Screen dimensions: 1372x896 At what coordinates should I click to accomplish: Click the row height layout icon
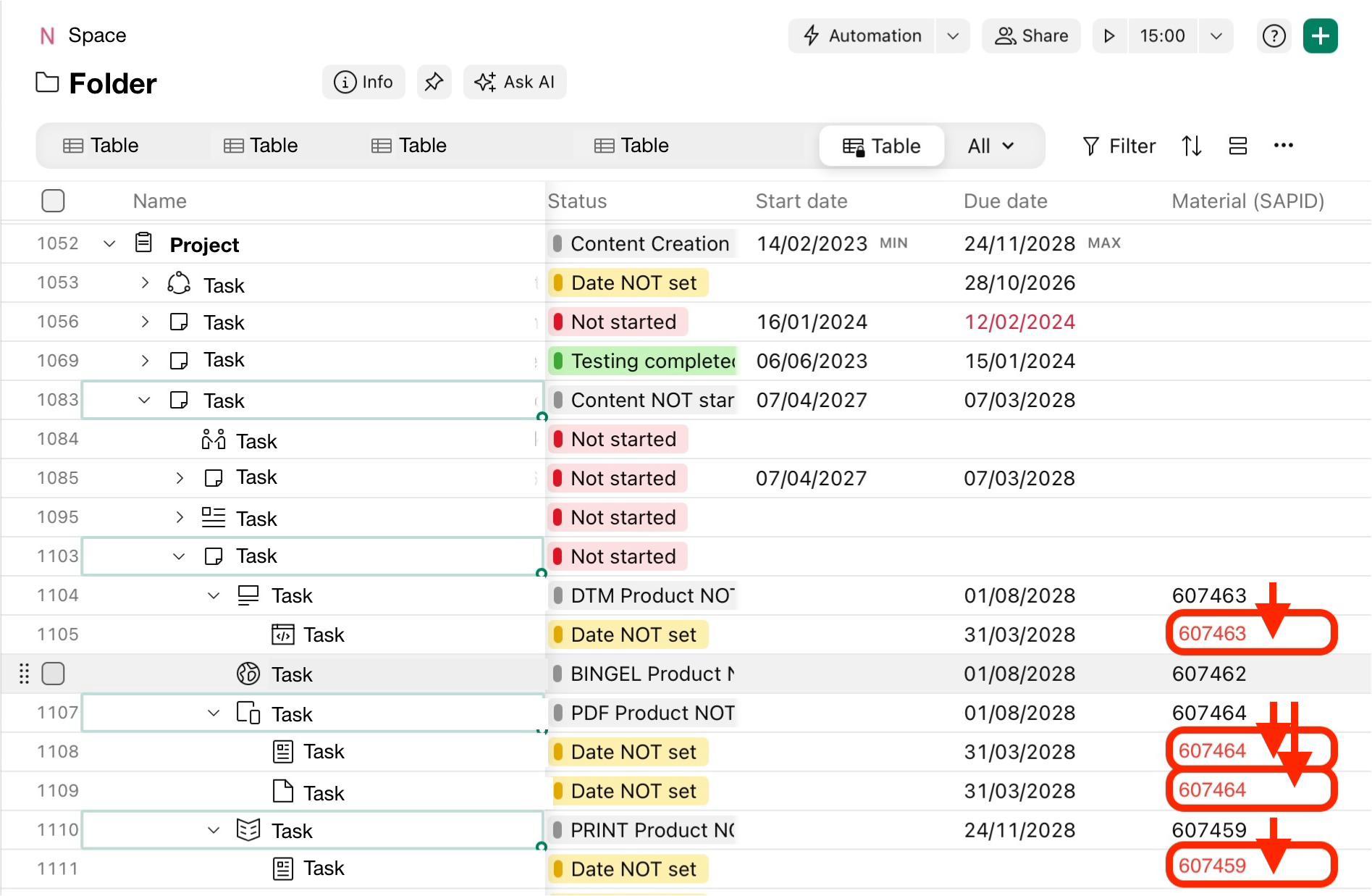1238,146
